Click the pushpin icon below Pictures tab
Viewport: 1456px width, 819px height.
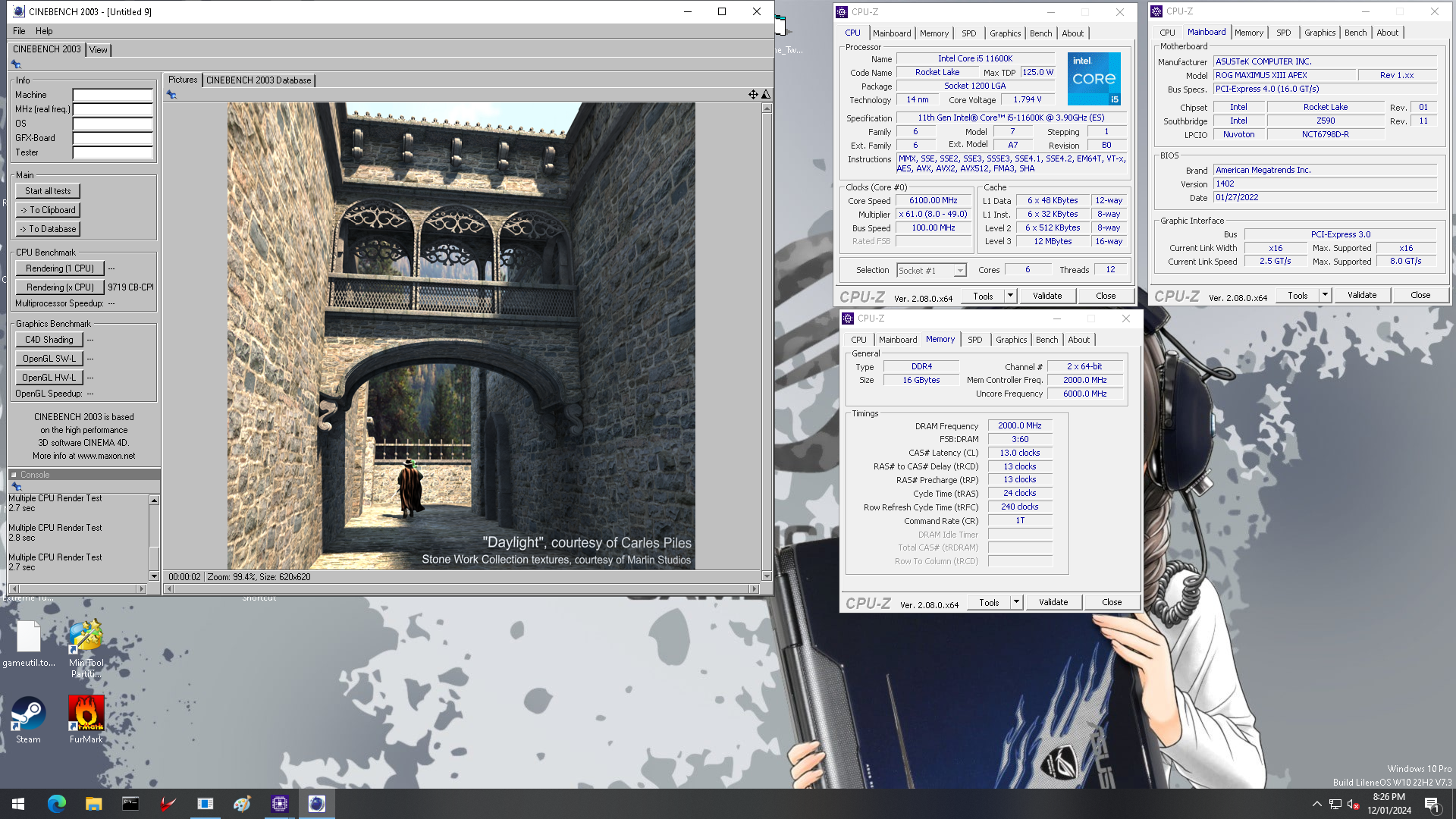[171, 95]
